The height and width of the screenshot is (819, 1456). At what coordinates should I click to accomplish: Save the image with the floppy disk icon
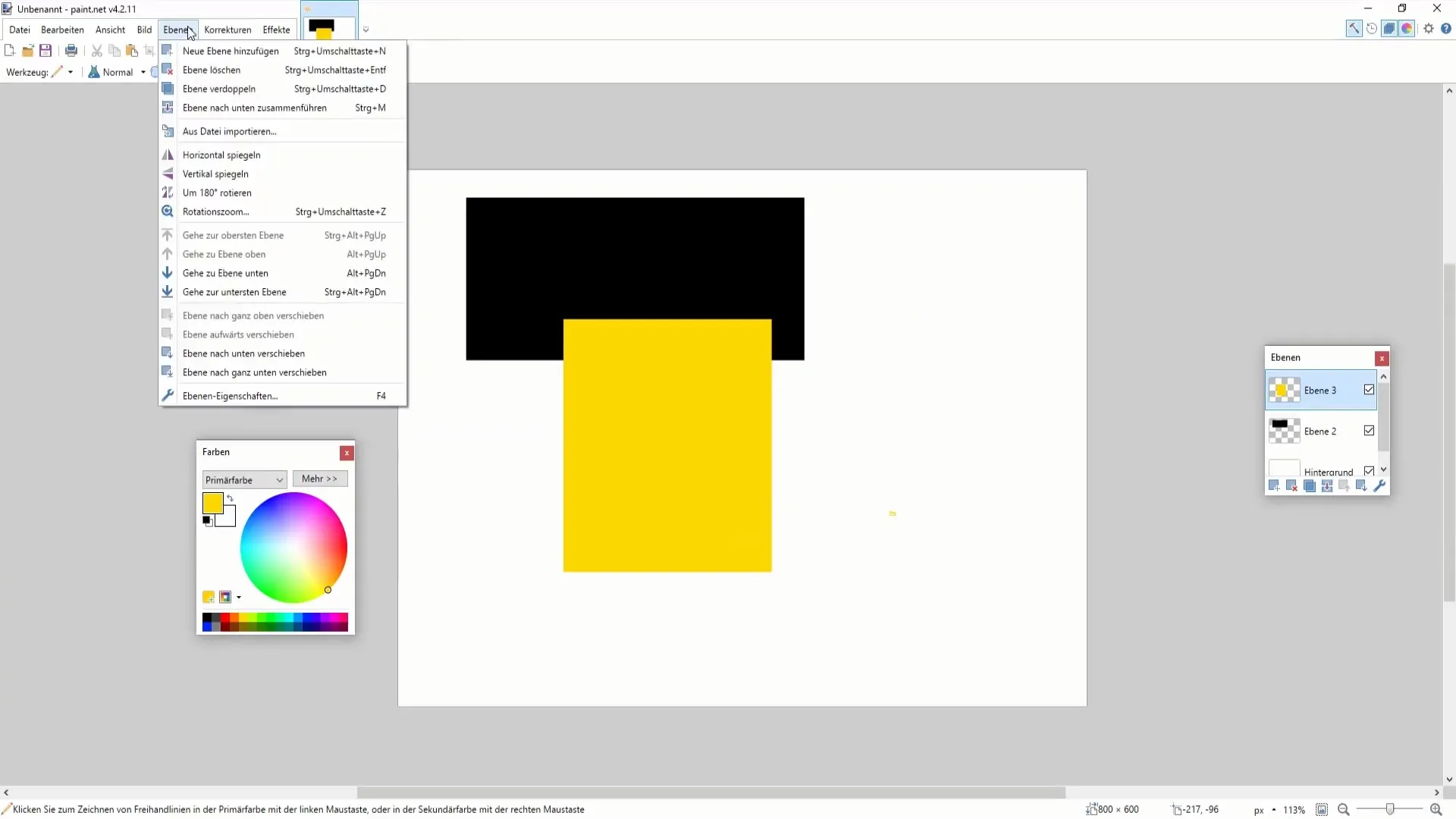click(45, 51)
